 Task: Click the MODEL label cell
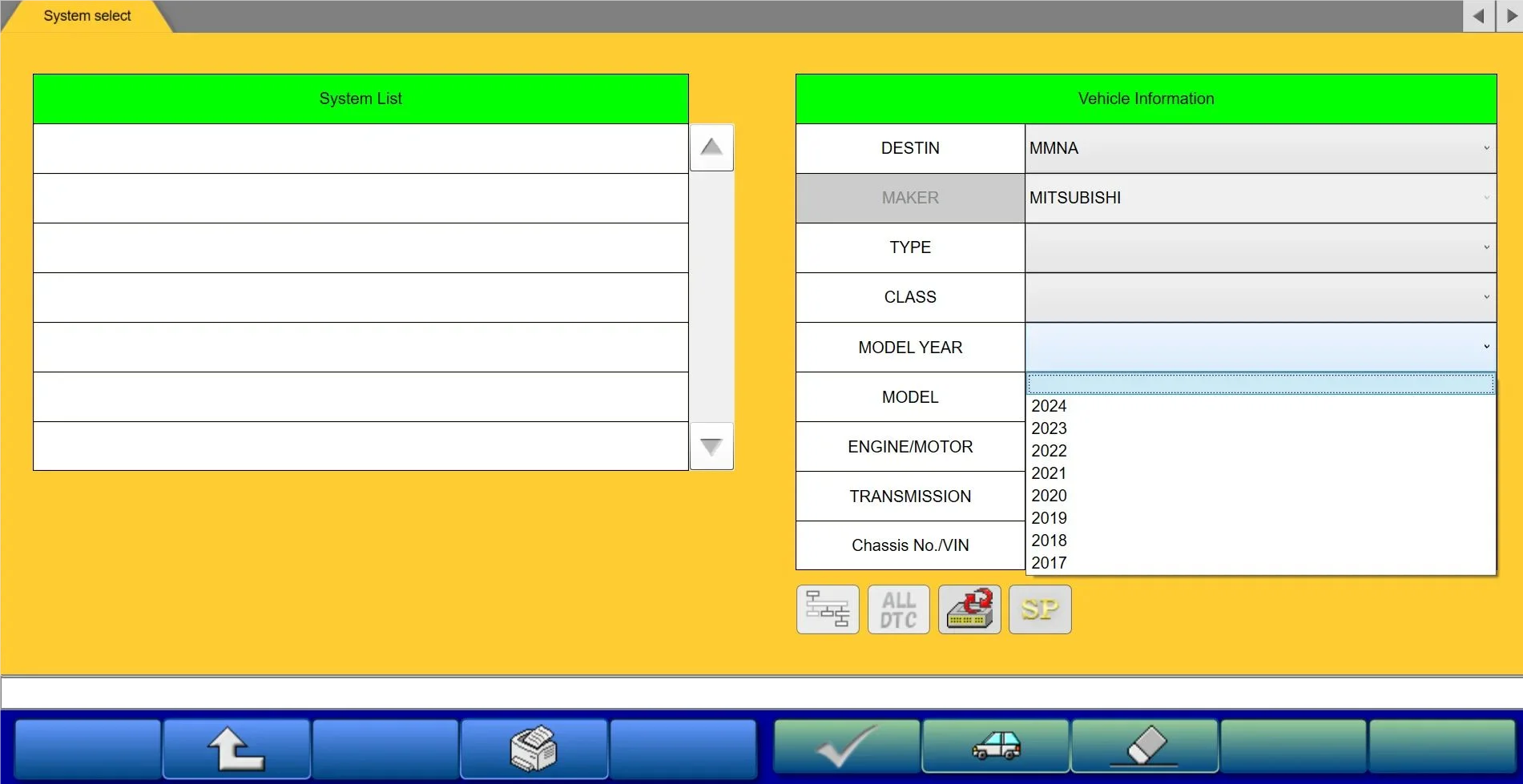click(x=910, y=397)
